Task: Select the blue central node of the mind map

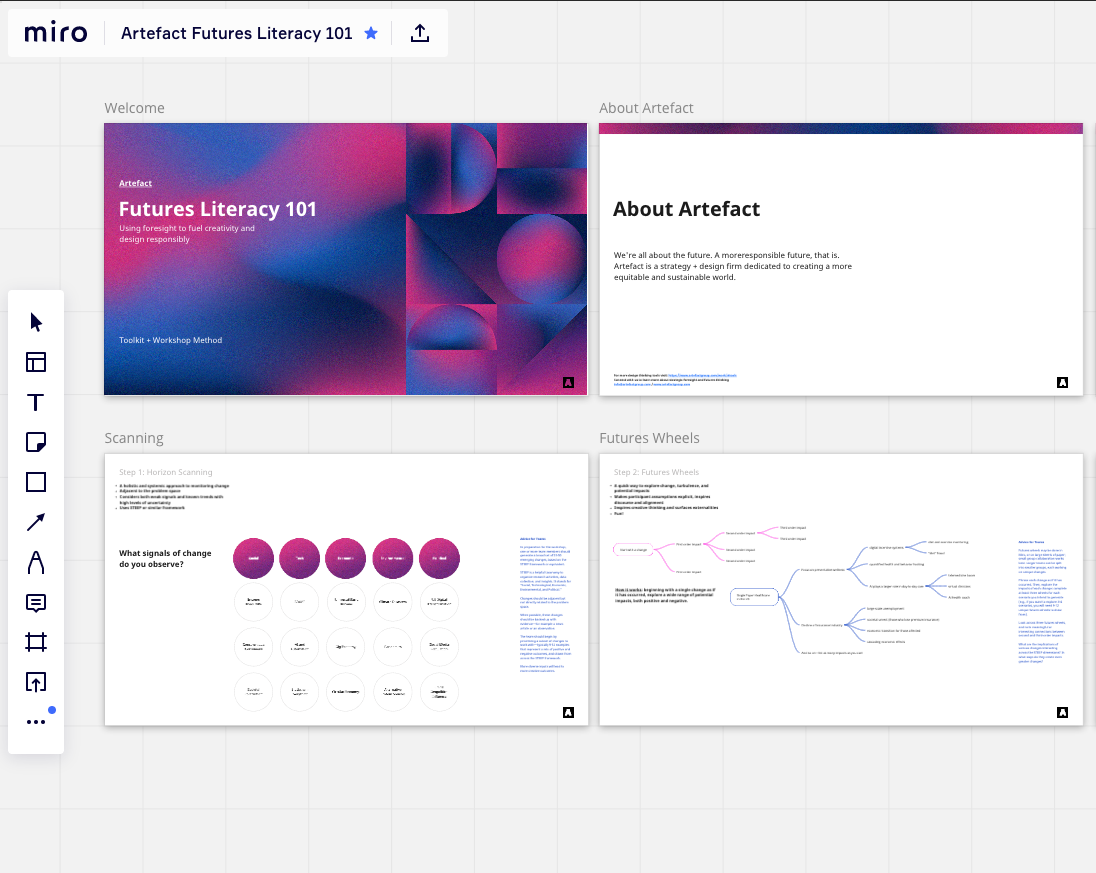Action: [x=754, y=597]
